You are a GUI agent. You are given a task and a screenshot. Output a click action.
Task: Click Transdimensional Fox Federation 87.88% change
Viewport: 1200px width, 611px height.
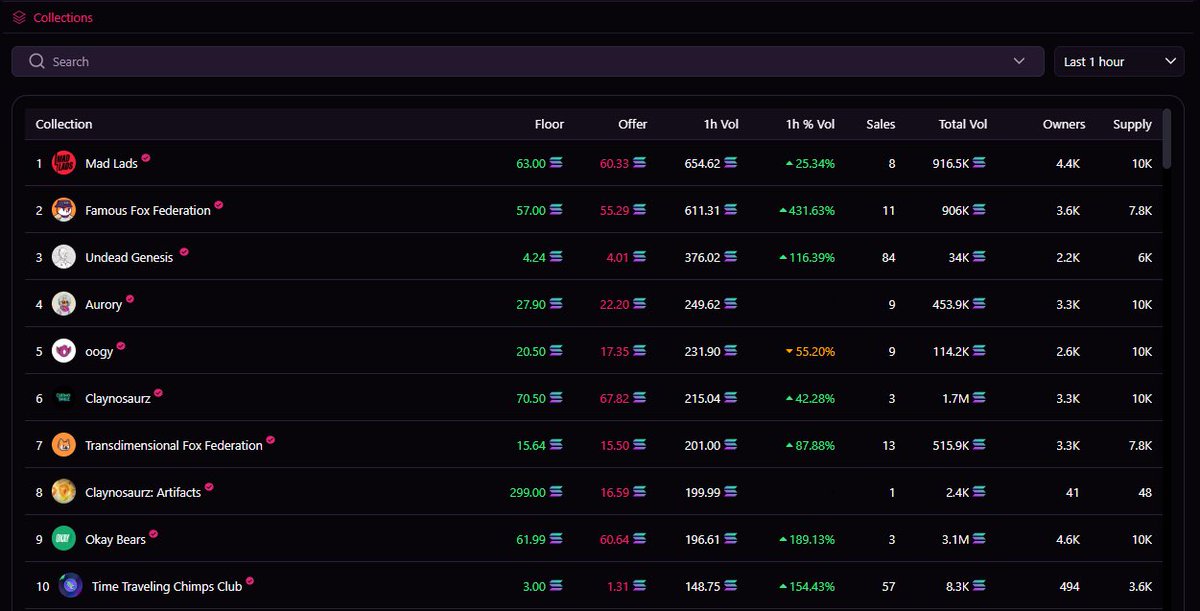coord(815,445)
